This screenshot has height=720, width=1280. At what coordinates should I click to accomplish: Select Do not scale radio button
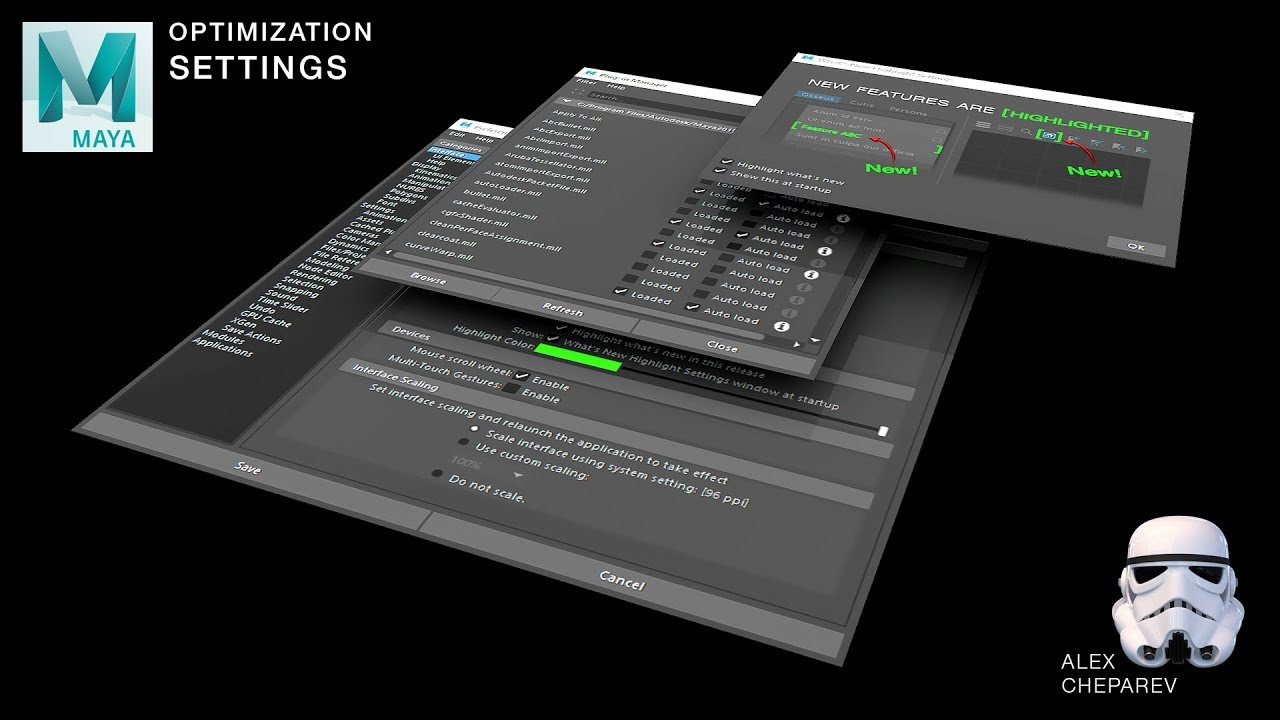pyautogui.click(x=437, y=473)
